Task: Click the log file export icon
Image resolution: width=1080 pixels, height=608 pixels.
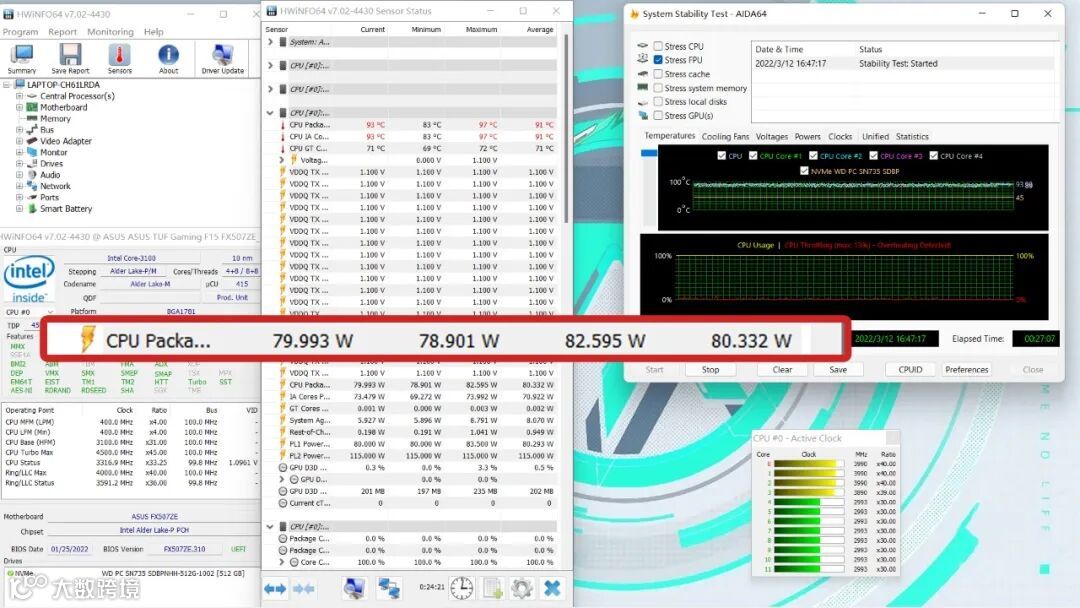Action: (492, 589)
